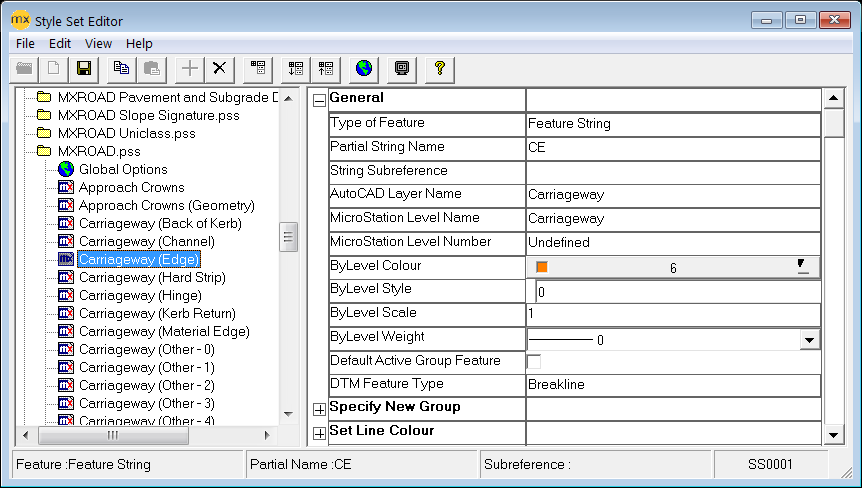Click the move up arrow list icon
The image size is (862, 488).
[x=325, y=69]
